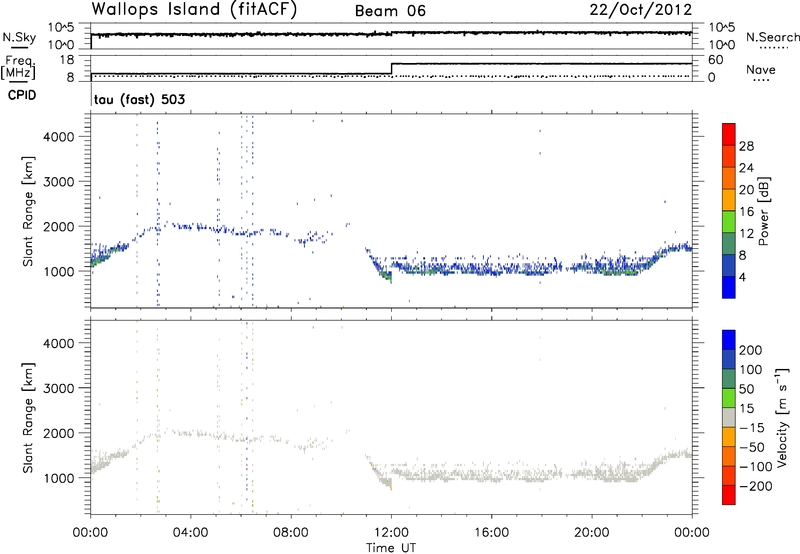Pick the velocity segment between -50 and -15
Viewport: 800px width, 554px height.
(729, 437)
